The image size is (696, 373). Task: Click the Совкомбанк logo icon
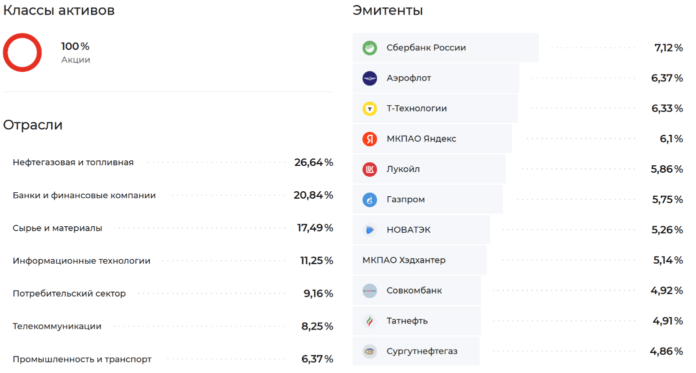[370, 291]
